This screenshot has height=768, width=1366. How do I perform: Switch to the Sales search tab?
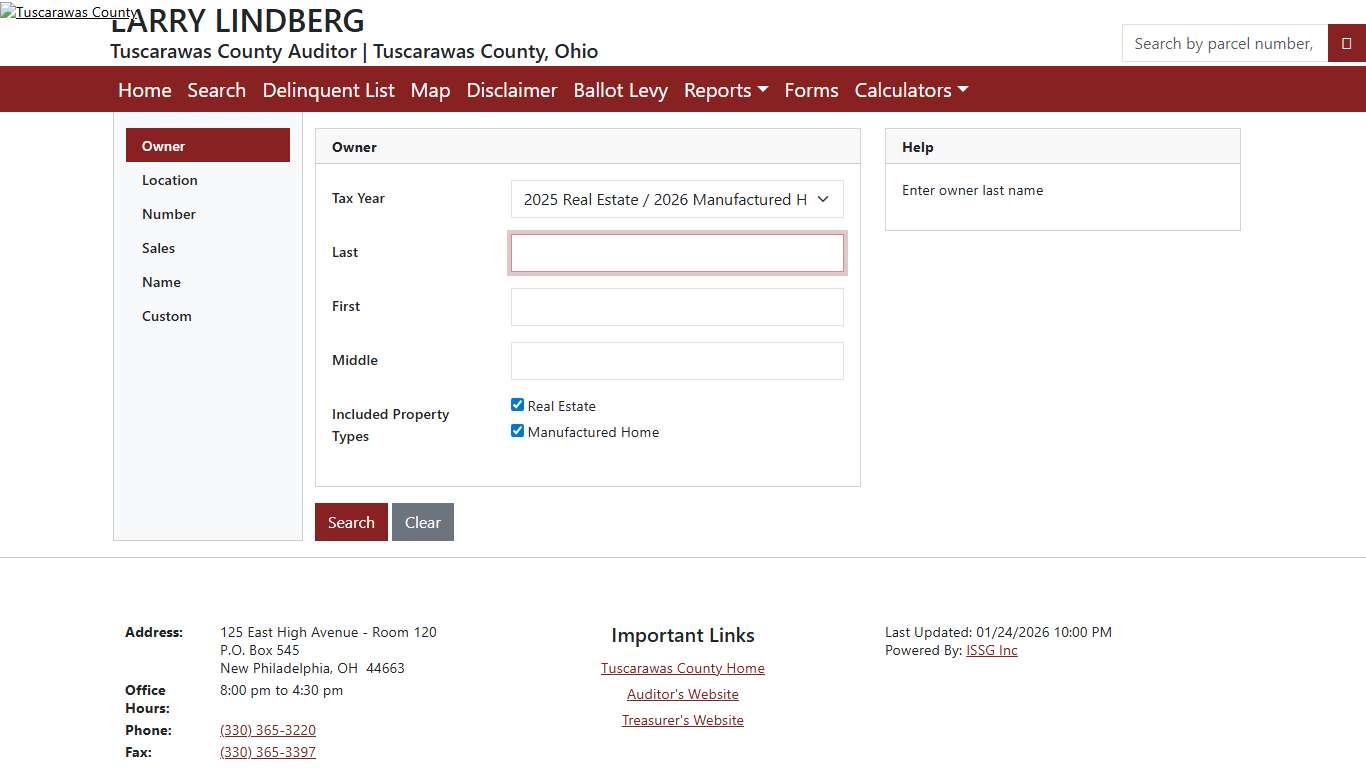pos(158,248)
